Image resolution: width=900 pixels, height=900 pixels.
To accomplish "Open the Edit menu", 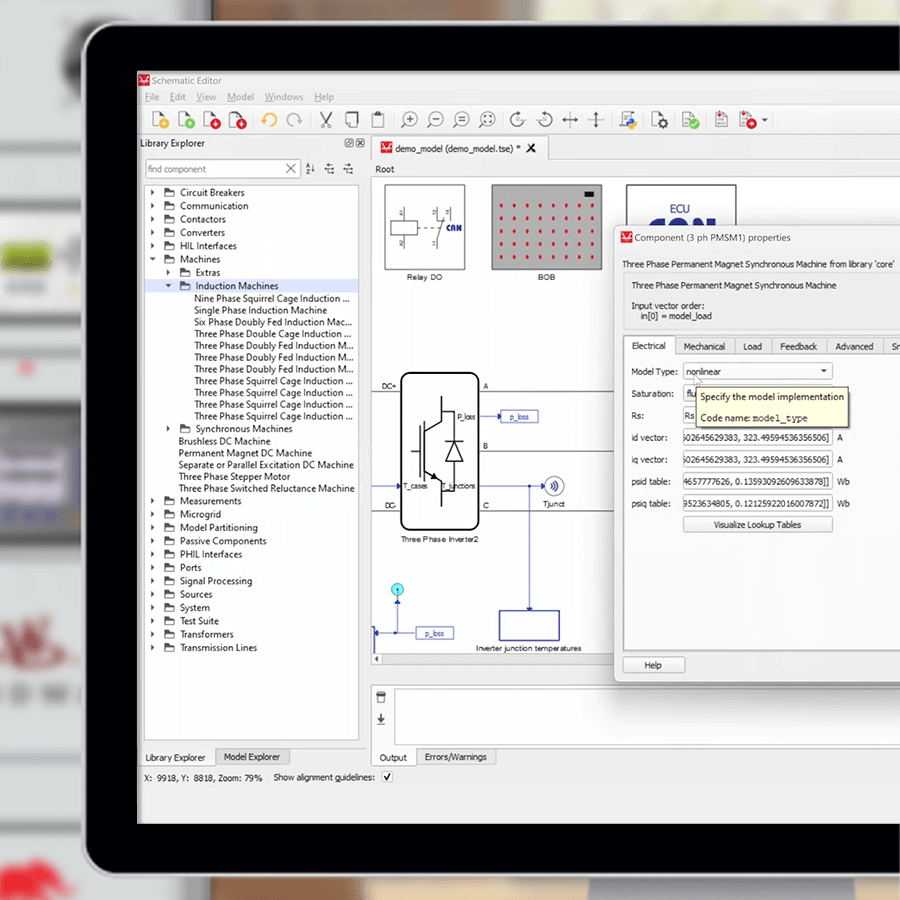I will point(177,97).
